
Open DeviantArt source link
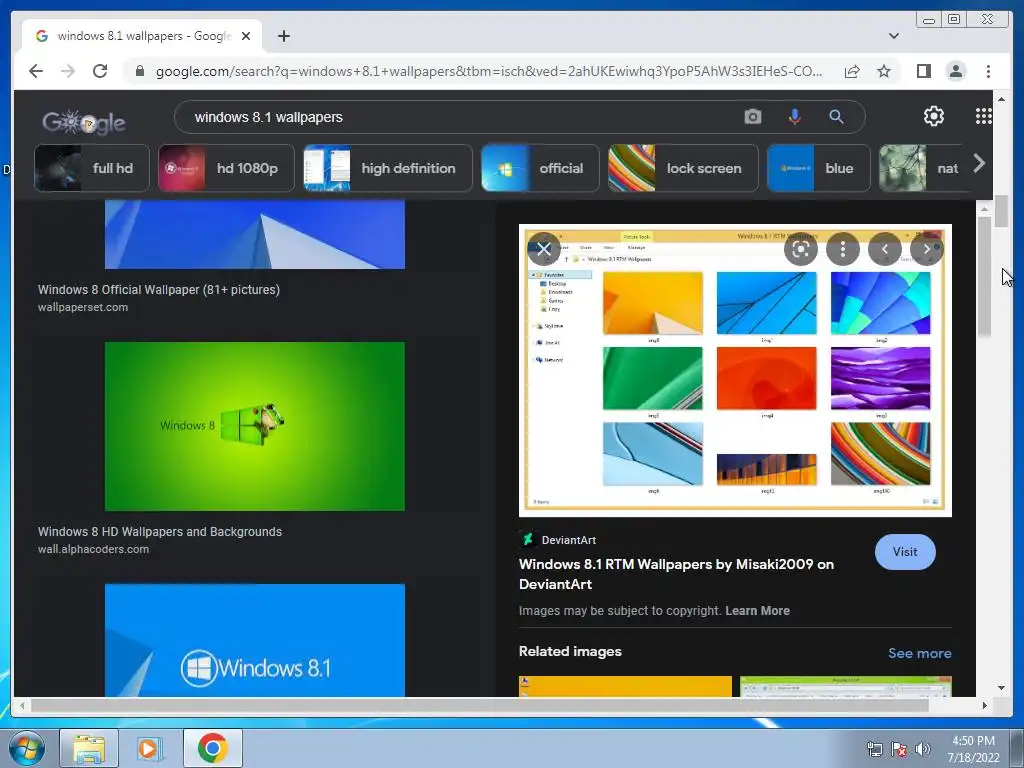[x=558, y=540]
